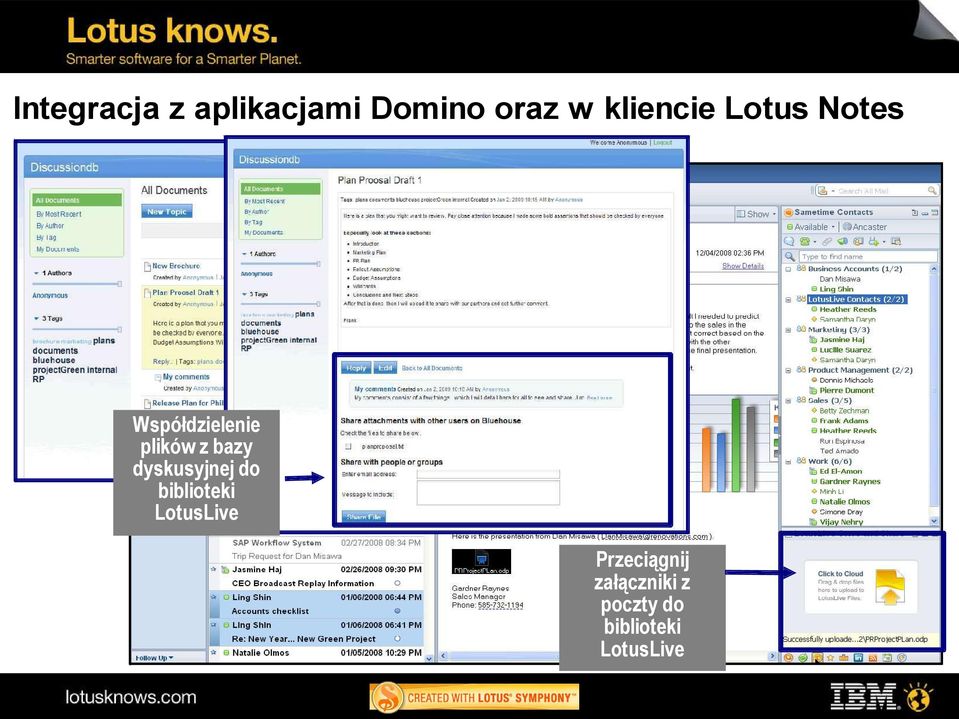The height and width of the screenshot is (719, 959).
Task: Open the Follow Up dropdown
Action: [154, 658]
